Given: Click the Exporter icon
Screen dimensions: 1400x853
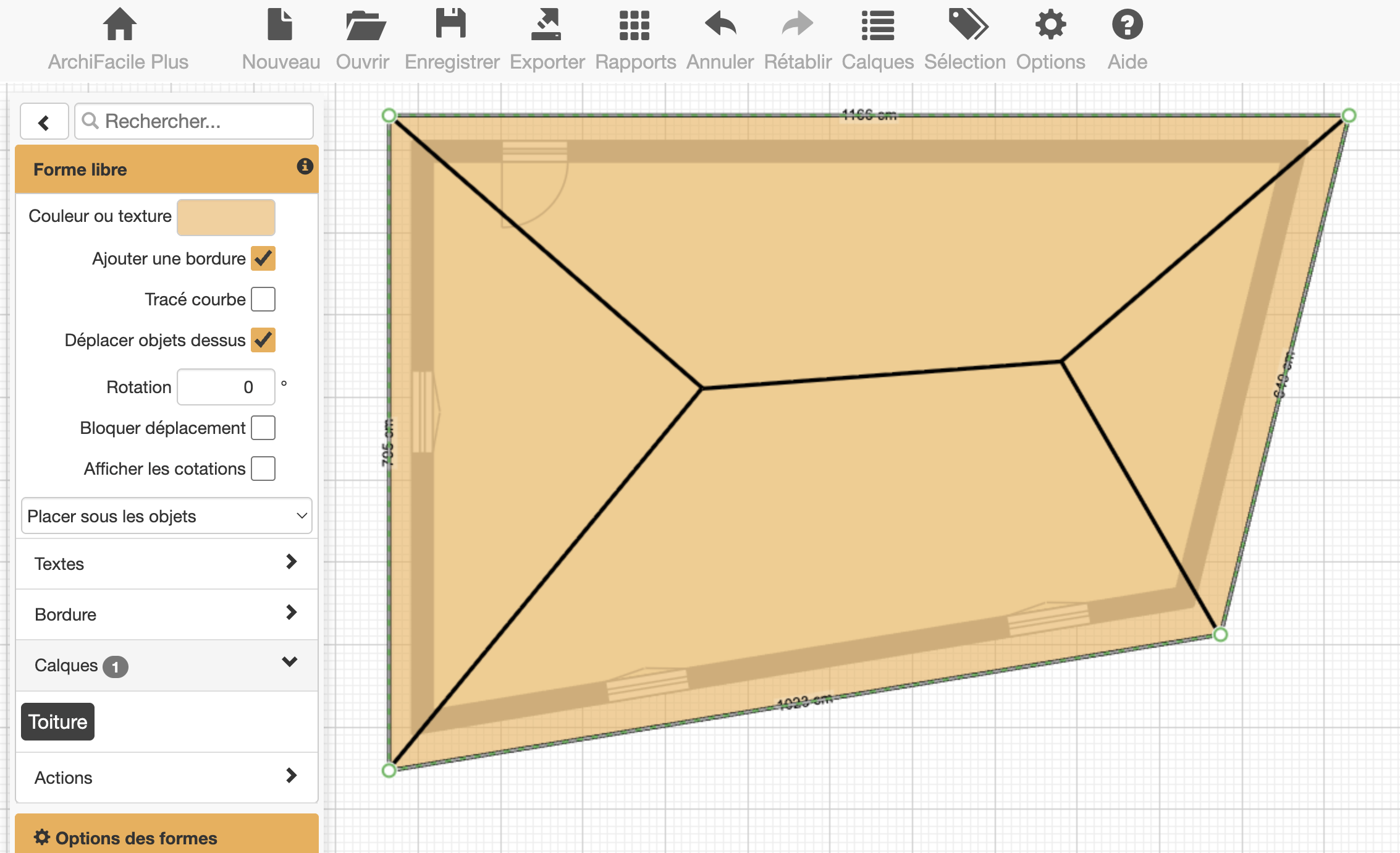Looking at the screenshot, I should (x=546, y=25).
